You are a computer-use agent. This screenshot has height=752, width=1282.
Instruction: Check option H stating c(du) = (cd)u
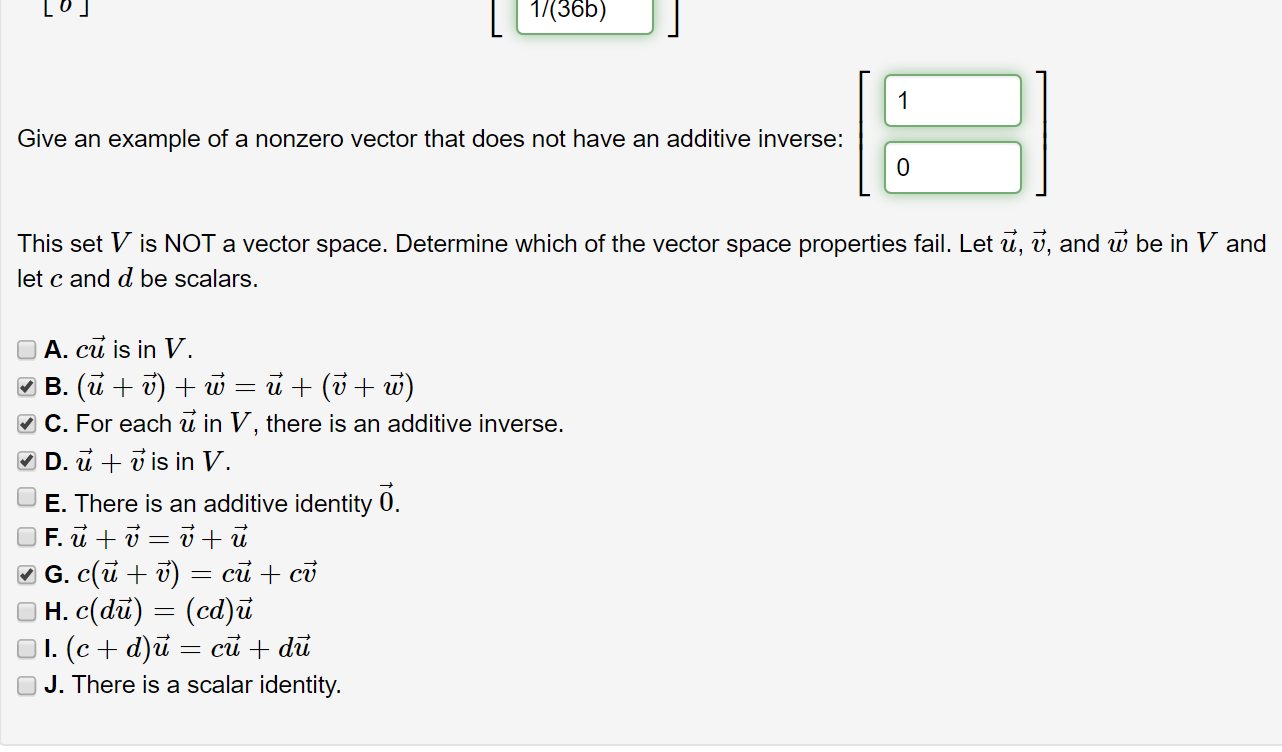pyautogui.click(x=26, y=611)
